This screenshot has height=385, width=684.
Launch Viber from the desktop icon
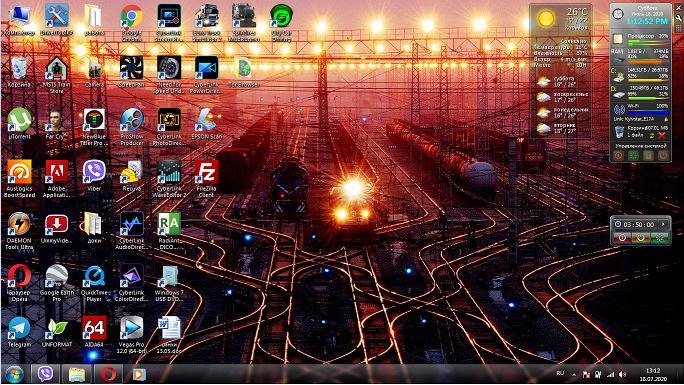click(x=94, y=176)
